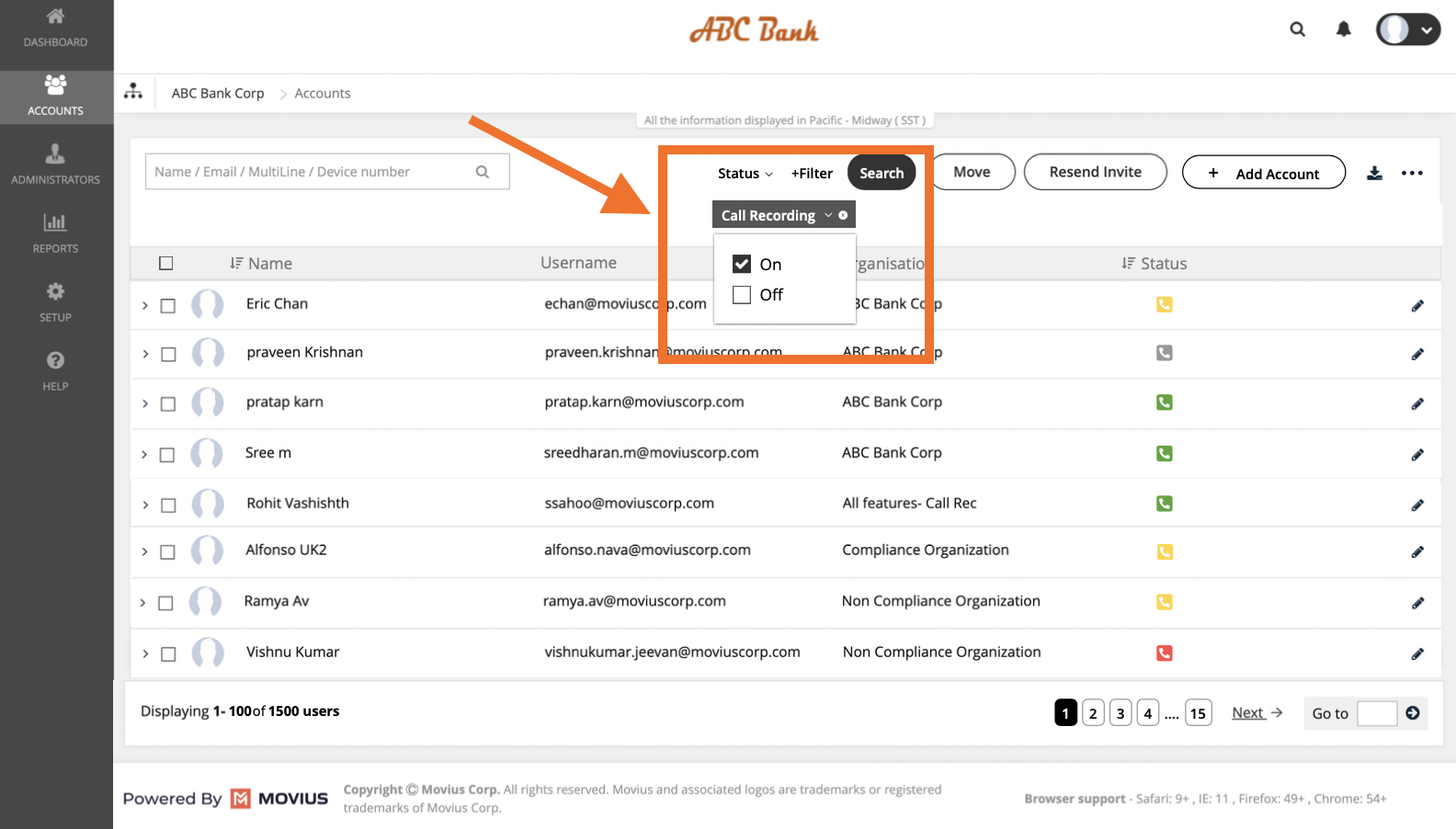Open the notifications bell

click(1344, 29)
